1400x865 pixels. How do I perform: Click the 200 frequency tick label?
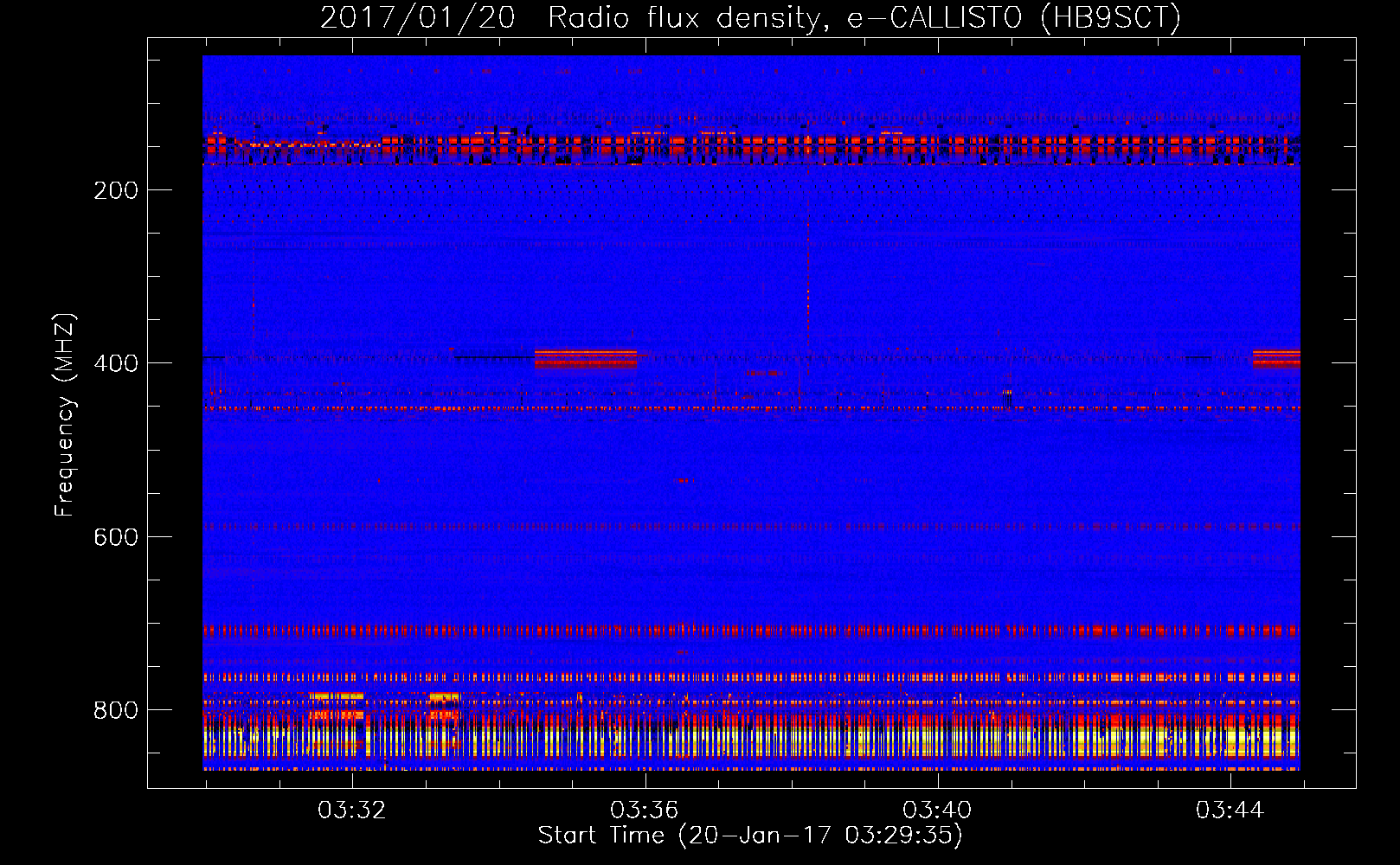click(x=116, y=190)
